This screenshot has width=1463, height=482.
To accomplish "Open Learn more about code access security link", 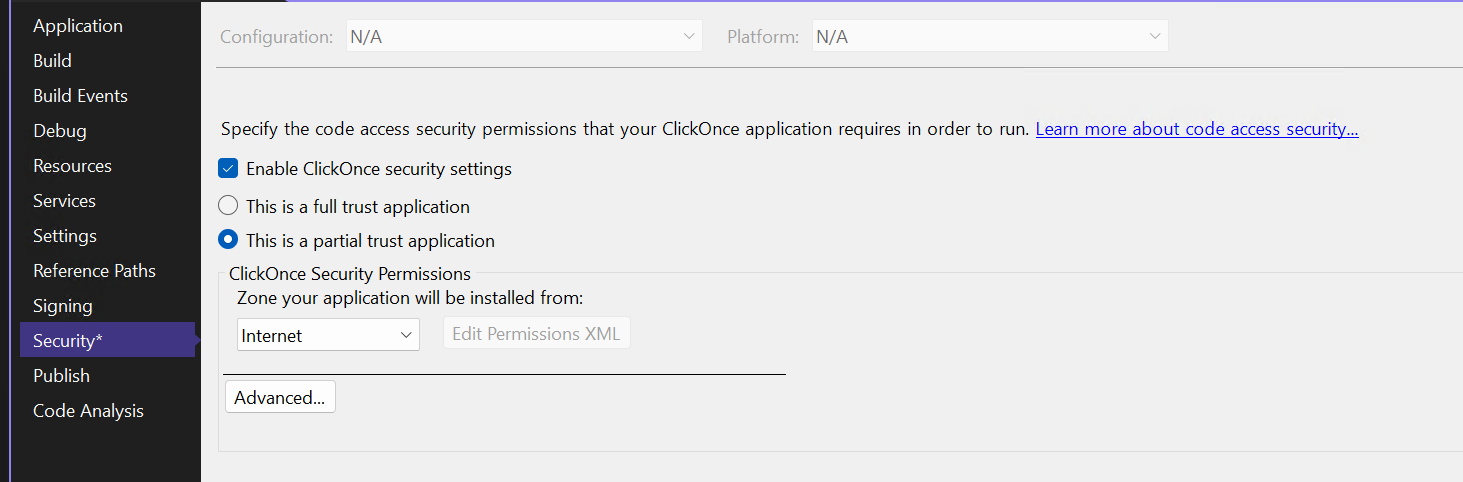I will coord(1196,129).
